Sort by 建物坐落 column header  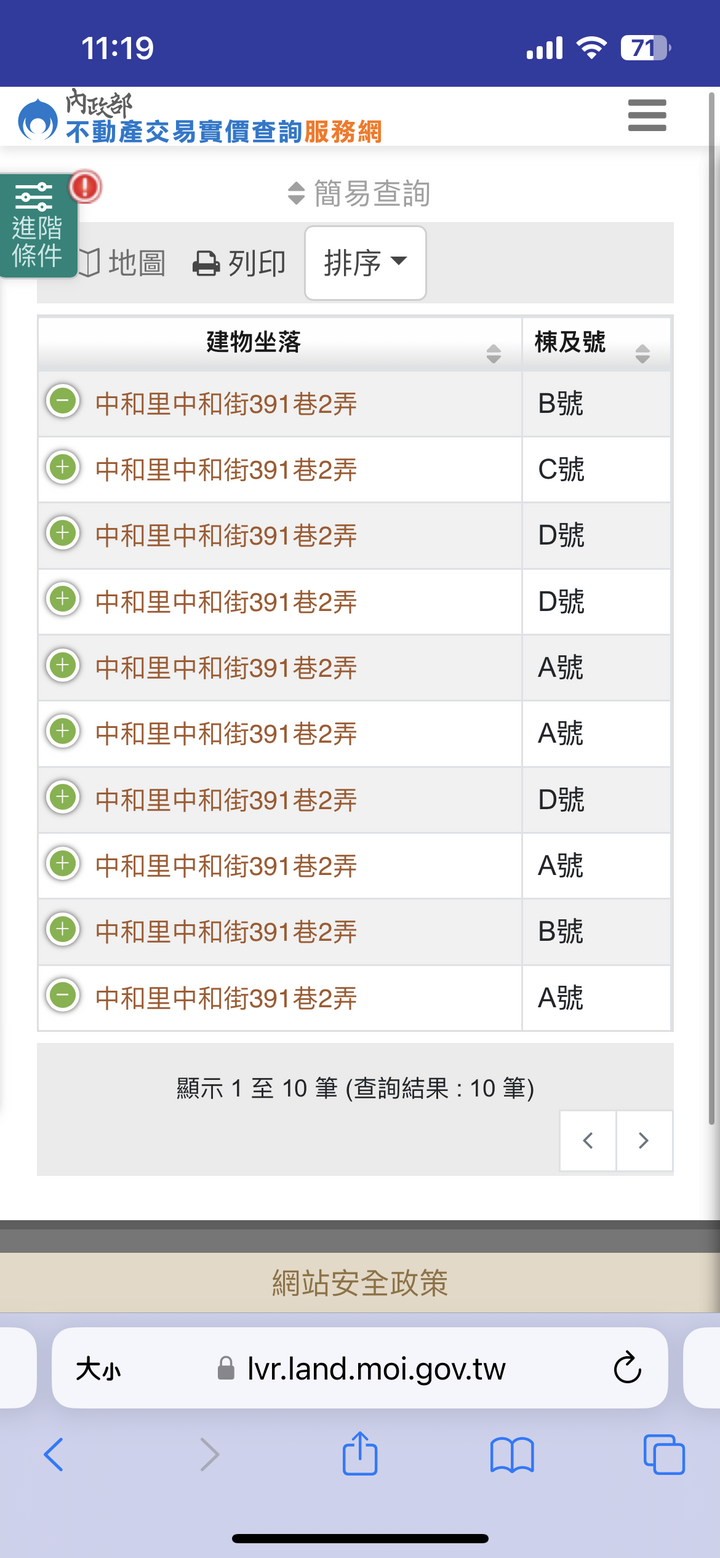280,343
